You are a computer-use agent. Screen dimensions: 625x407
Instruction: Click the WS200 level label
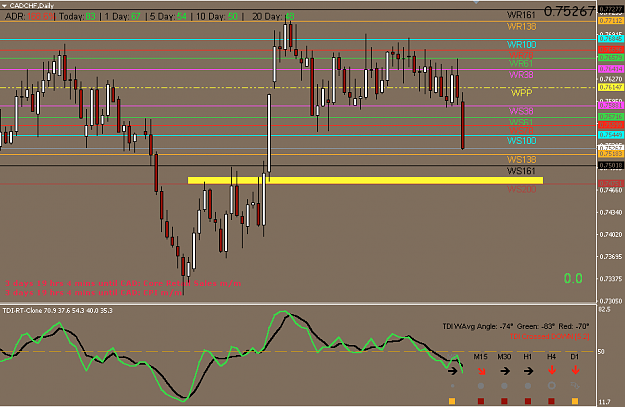[x=521, y=189]
